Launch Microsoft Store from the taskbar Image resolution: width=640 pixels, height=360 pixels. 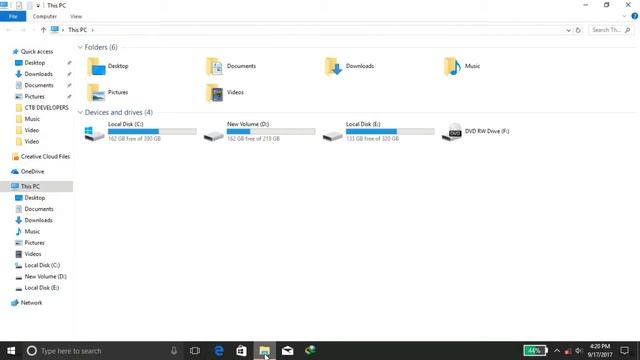click(x=241, y=351)
